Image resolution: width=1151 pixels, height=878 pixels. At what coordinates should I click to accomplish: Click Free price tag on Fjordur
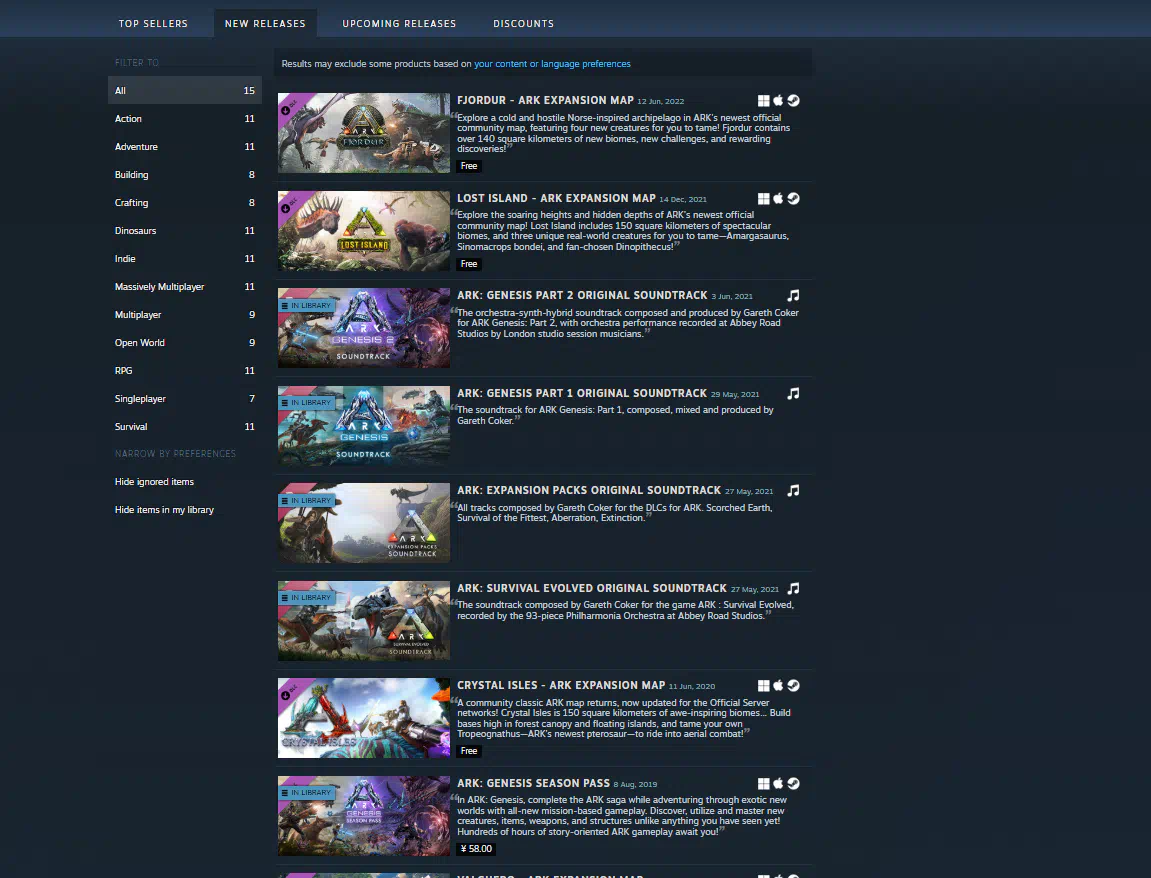click(x=469, y=166)
